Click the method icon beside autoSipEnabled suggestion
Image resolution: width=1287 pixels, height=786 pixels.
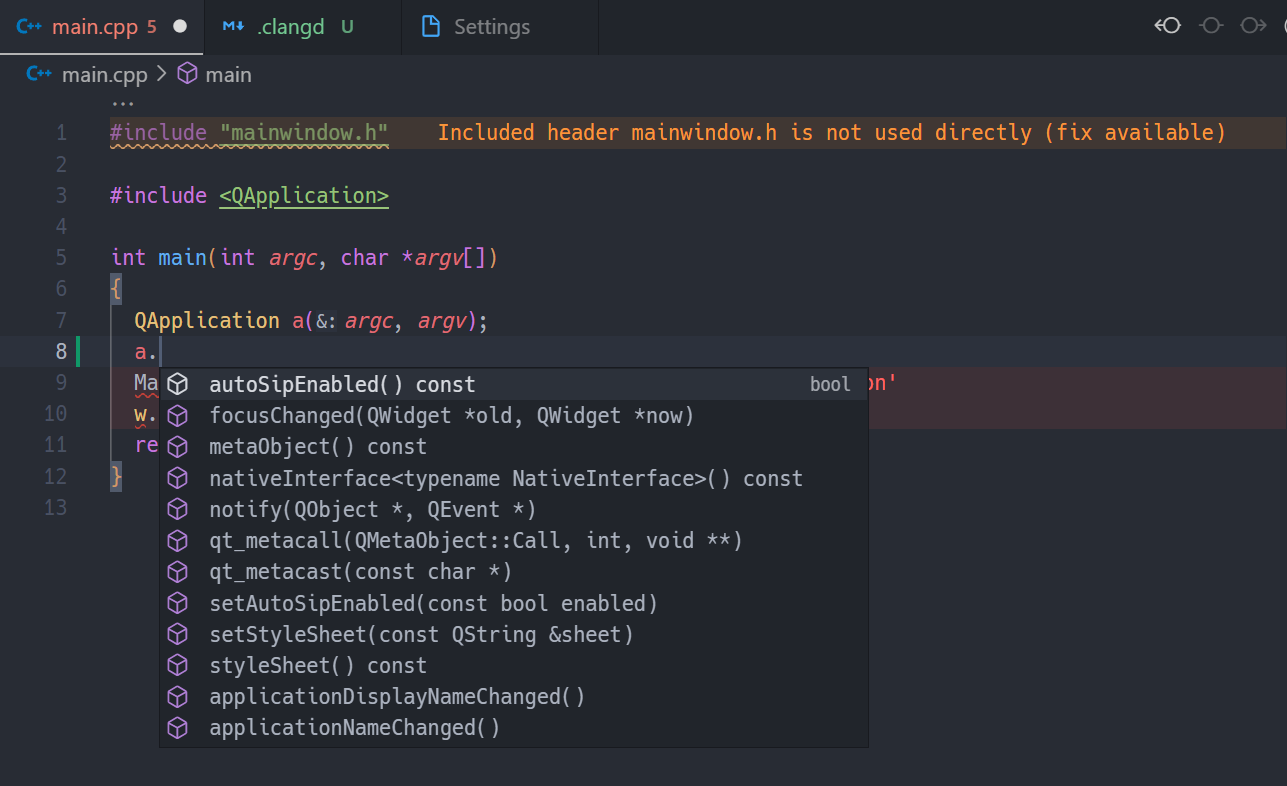pos(178,383)
